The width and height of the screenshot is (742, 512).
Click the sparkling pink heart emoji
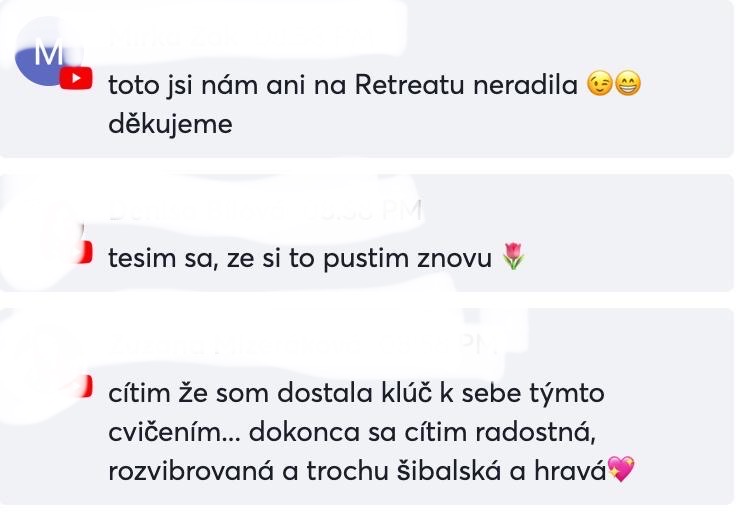point(621,469)
